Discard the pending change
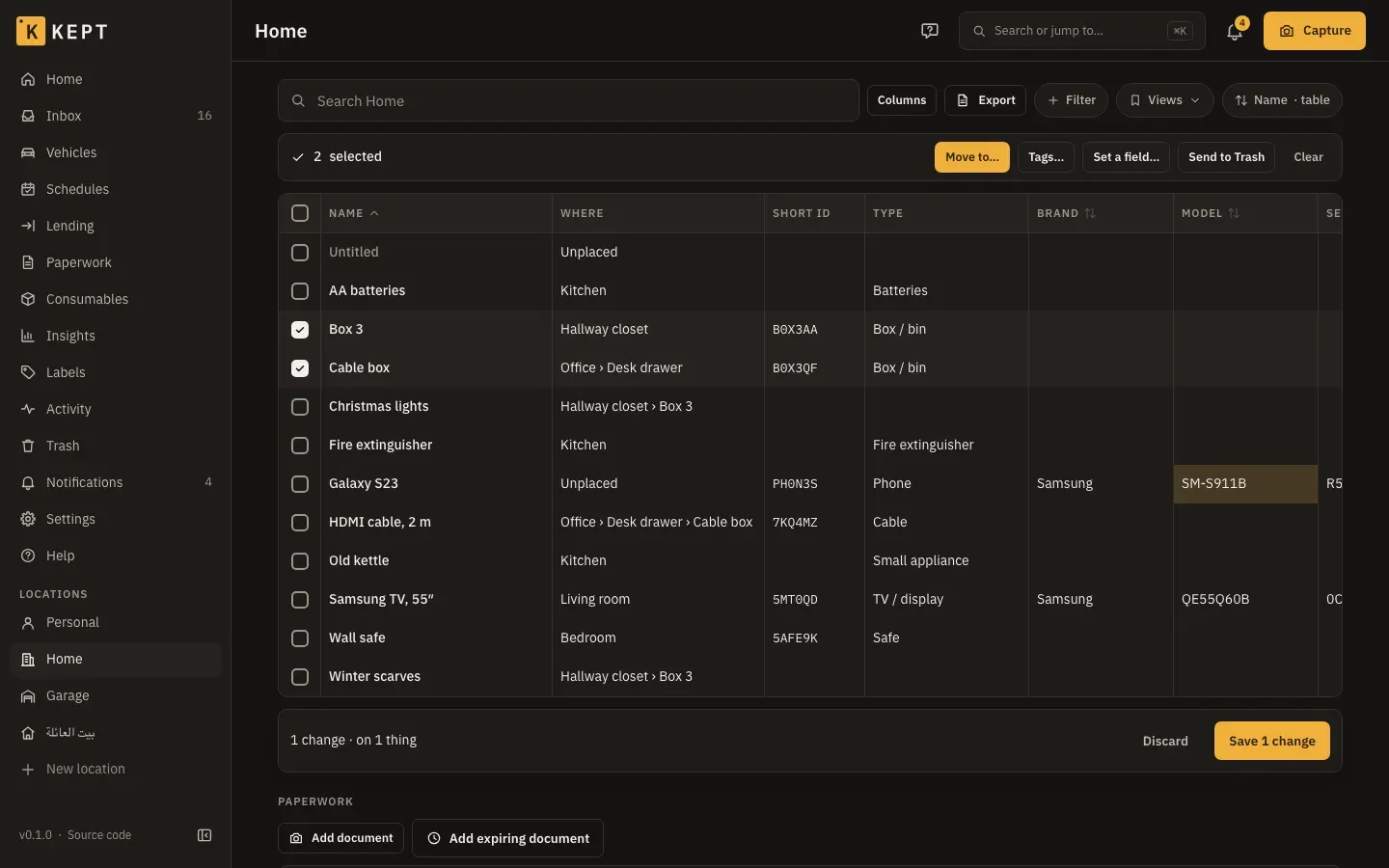The image size is (1389, 868). tap(1165, 741)
